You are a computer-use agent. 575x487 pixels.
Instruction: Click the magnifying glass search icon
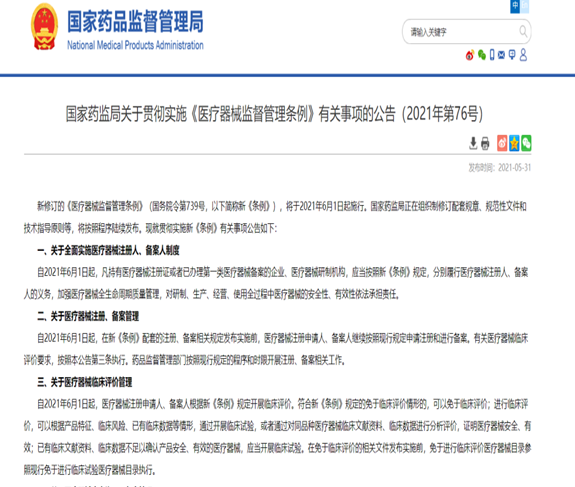(x=523, y=32)
